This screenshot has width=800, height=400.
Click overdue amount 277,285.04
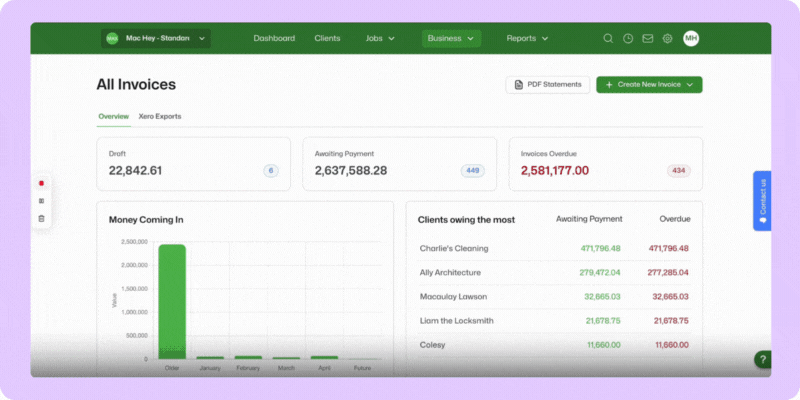(668, 272)
